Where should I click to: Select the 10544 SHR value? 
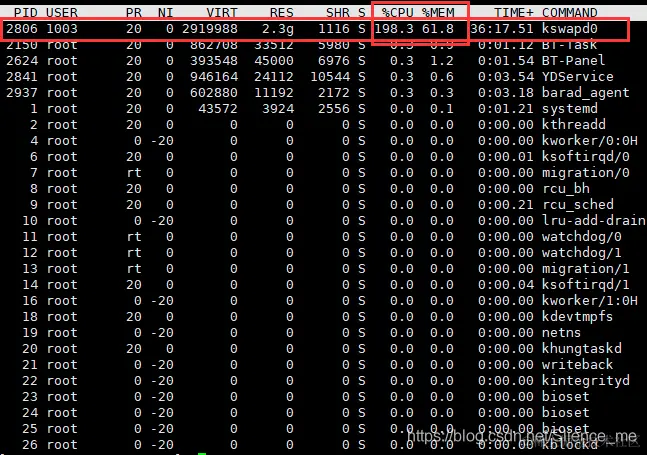click(330, 77)
